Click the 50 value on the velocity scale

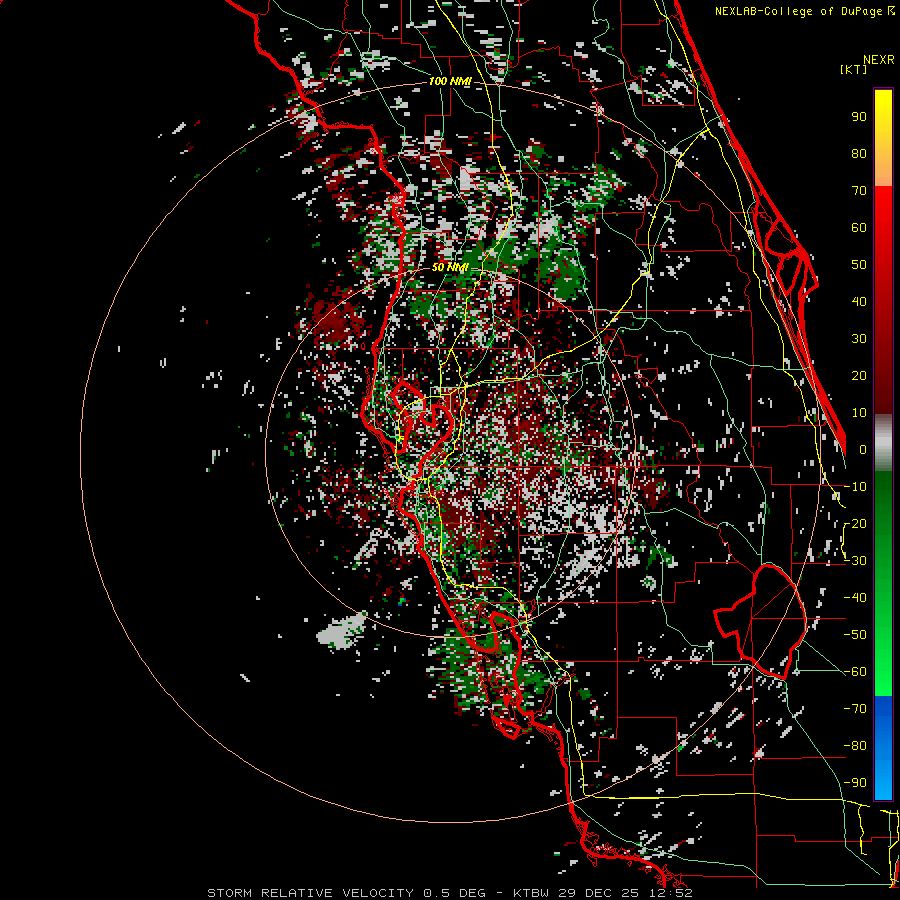(859, 265)
